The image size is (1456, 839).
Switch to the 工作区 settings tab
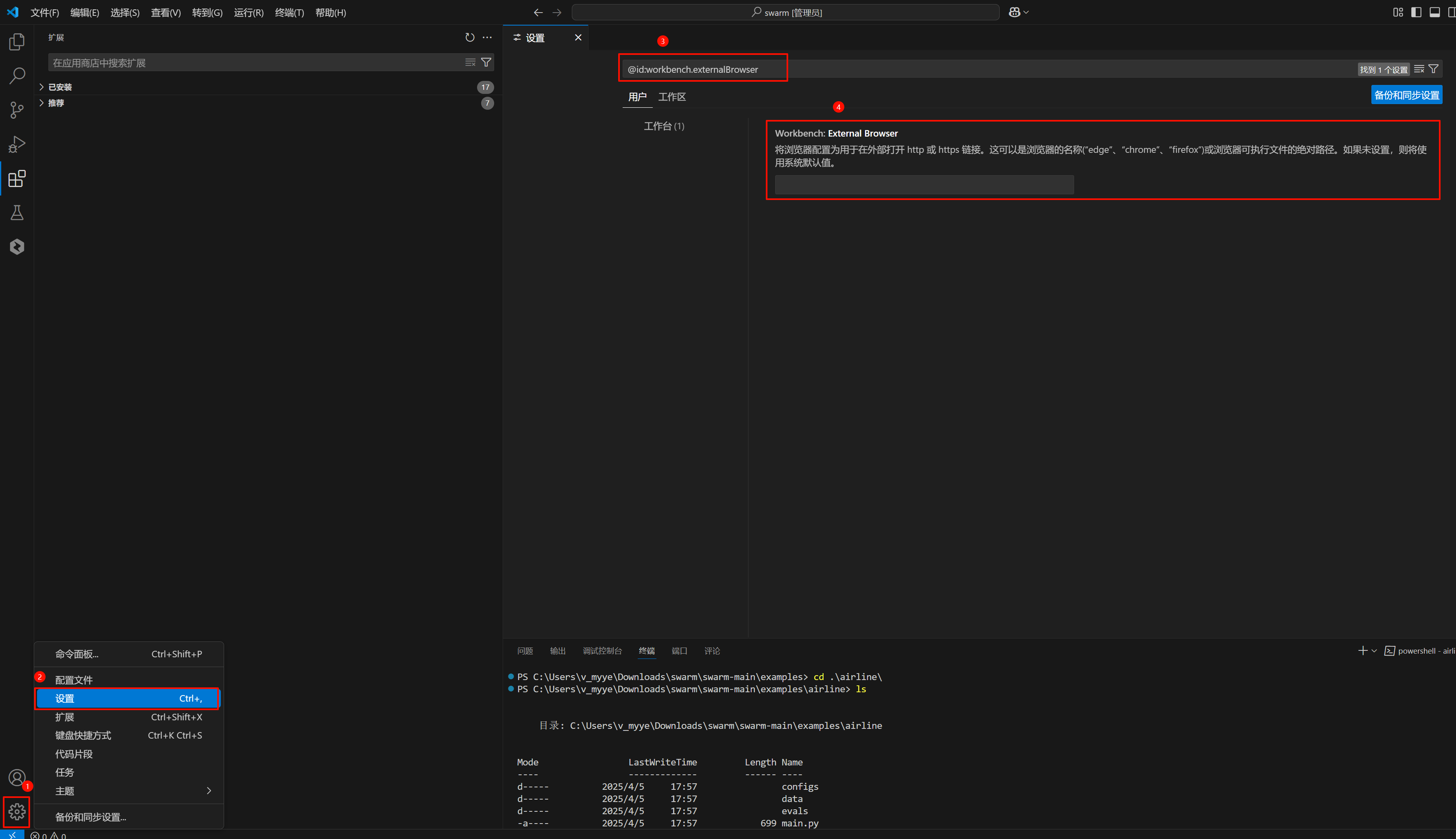tap(671, 97)
